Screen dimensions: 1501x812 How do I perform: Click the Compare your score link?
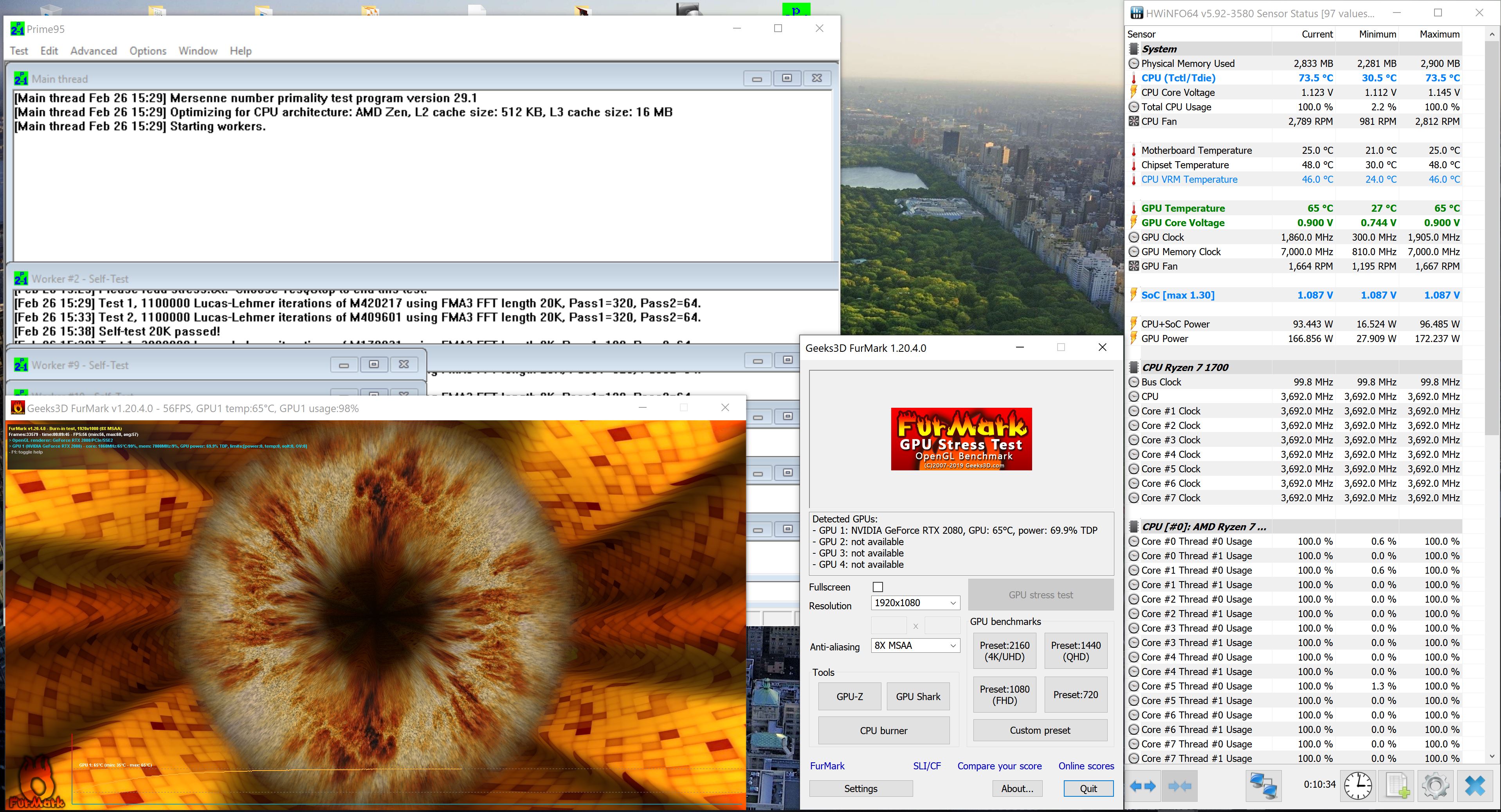pos(999,766)
